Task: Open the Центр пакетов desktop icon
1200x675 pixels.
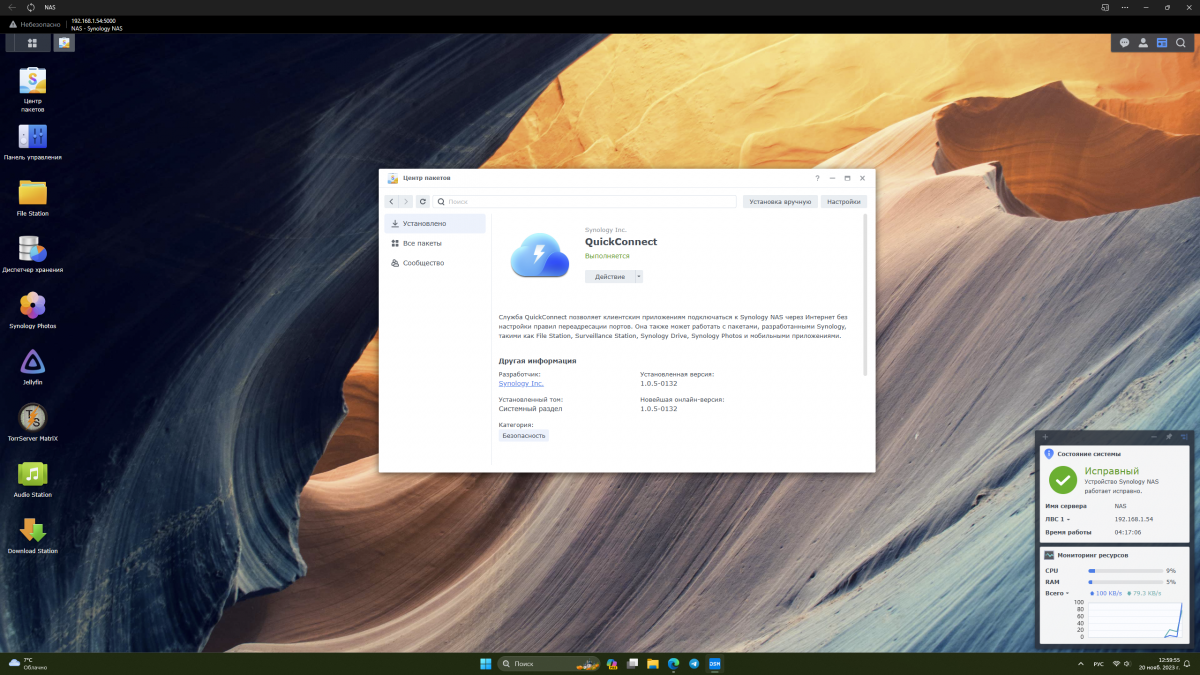Action: (x=33, y=89)
